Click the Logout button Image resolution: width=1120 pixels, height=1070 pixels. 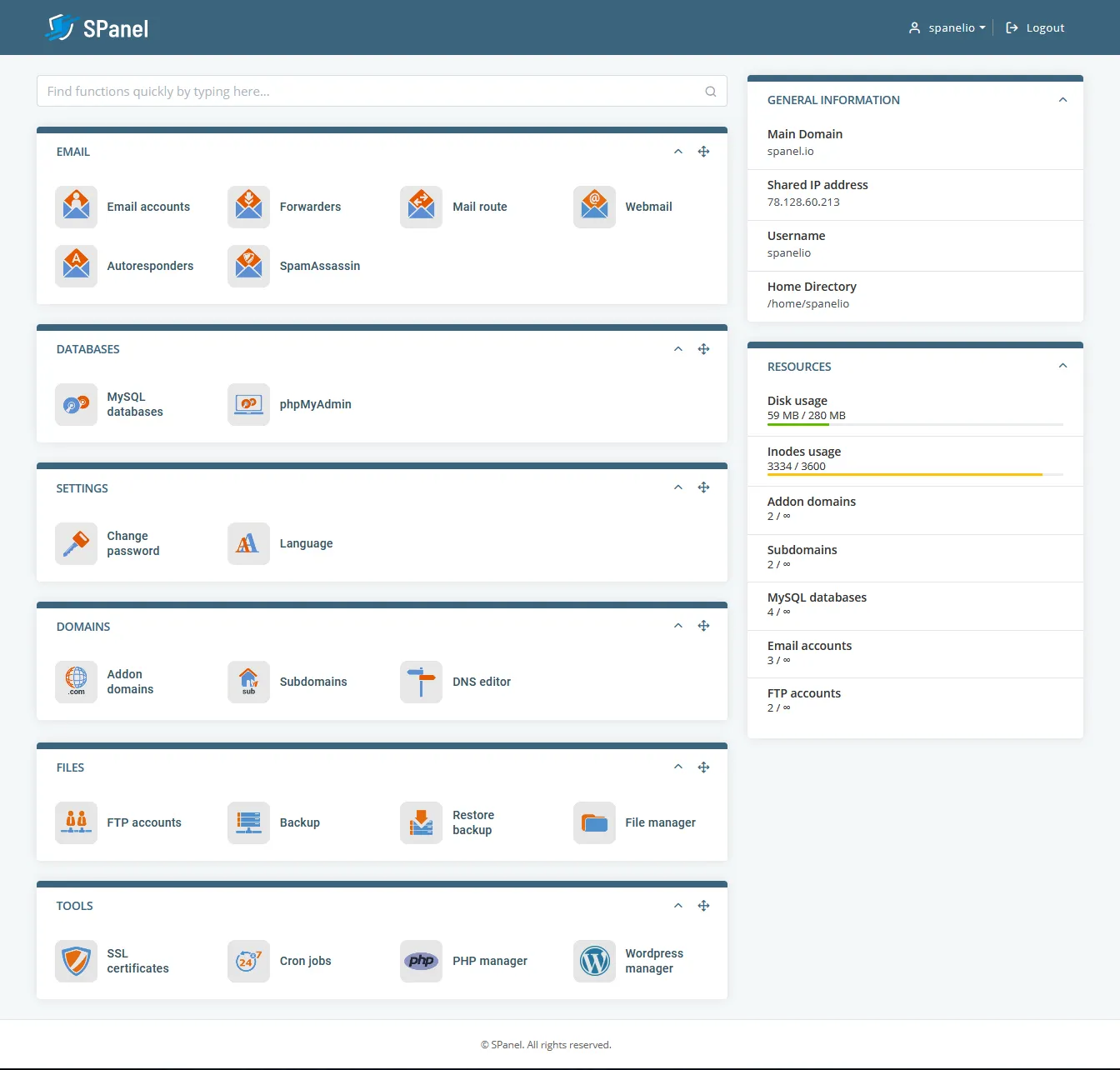pos(1035,27)
